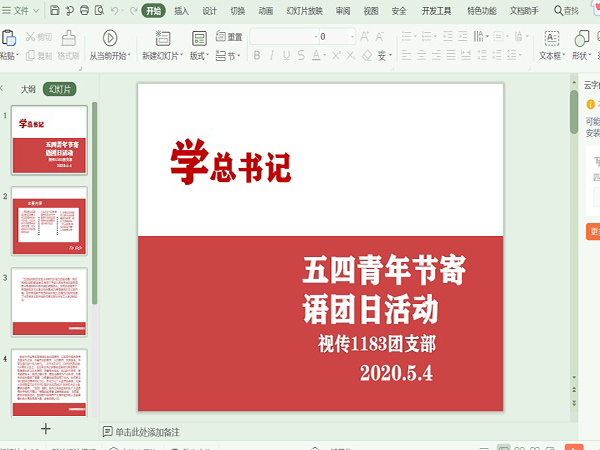Toggle Underline formatting
Image resolution: width=600 pixels, height=450 pixels.
point(286,56)
